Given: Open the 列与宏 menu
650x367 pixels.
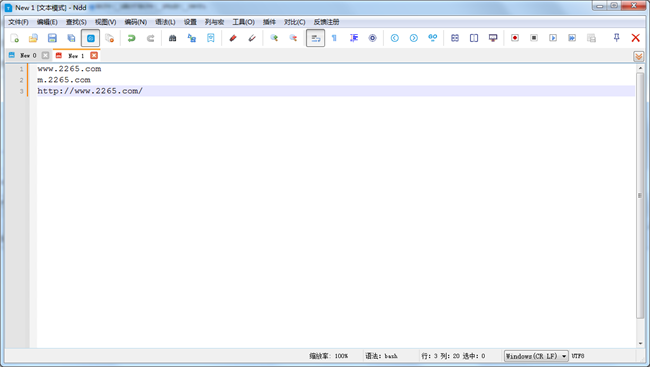Looking at the screenshot, I should [214, 22].
